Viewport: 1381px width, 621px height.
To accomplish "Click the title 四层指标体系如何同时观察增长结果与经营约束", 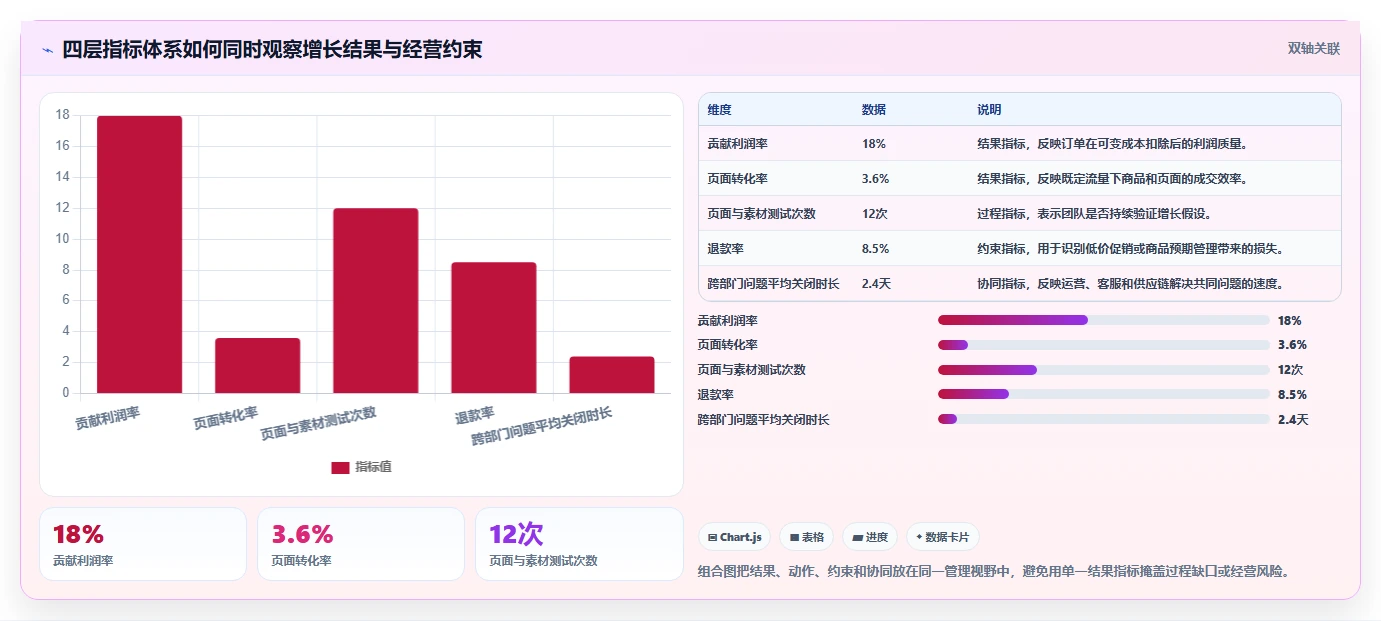I will point(272,49).
